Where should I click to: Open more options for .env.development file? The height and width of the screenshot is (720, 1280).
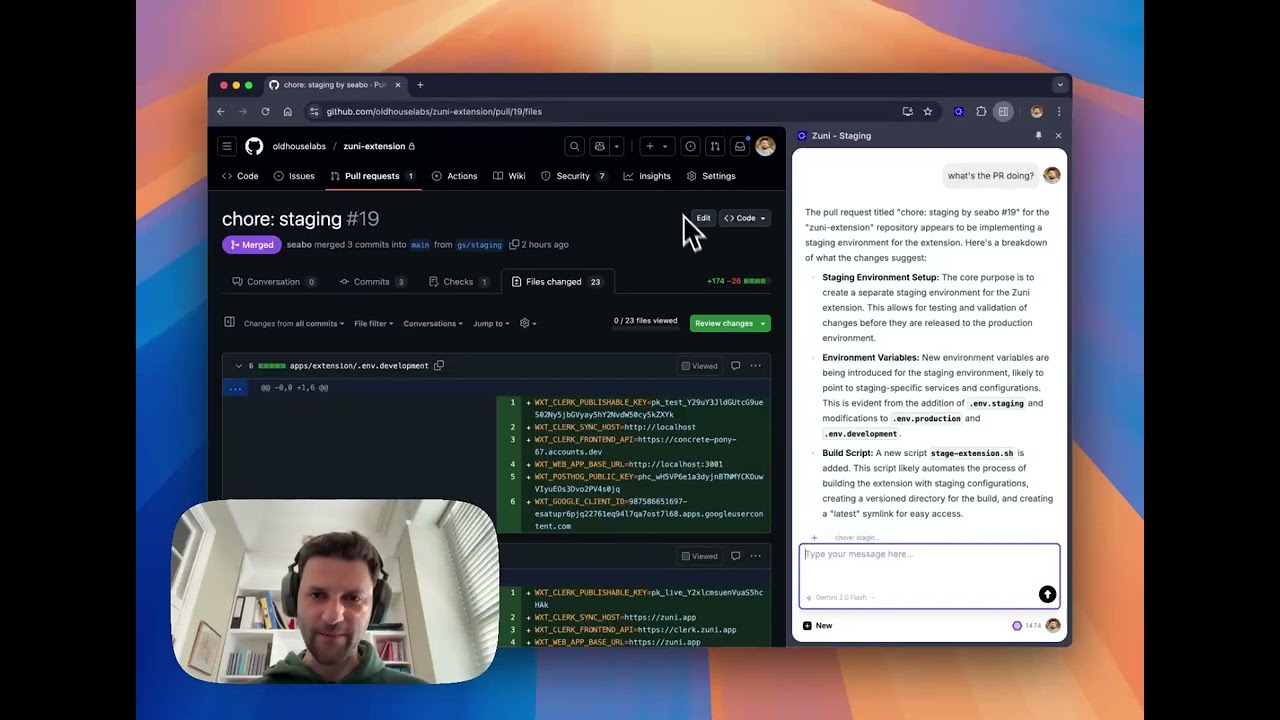[756, 366]
